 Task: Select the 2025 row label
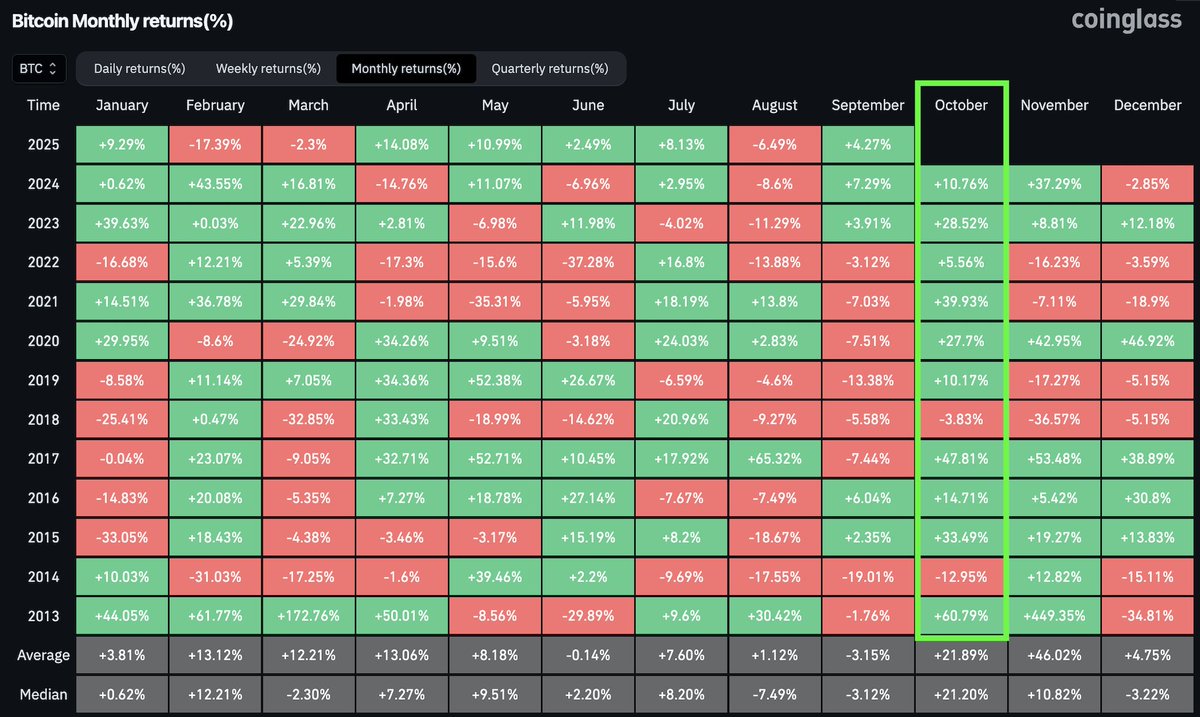(43, 144)
